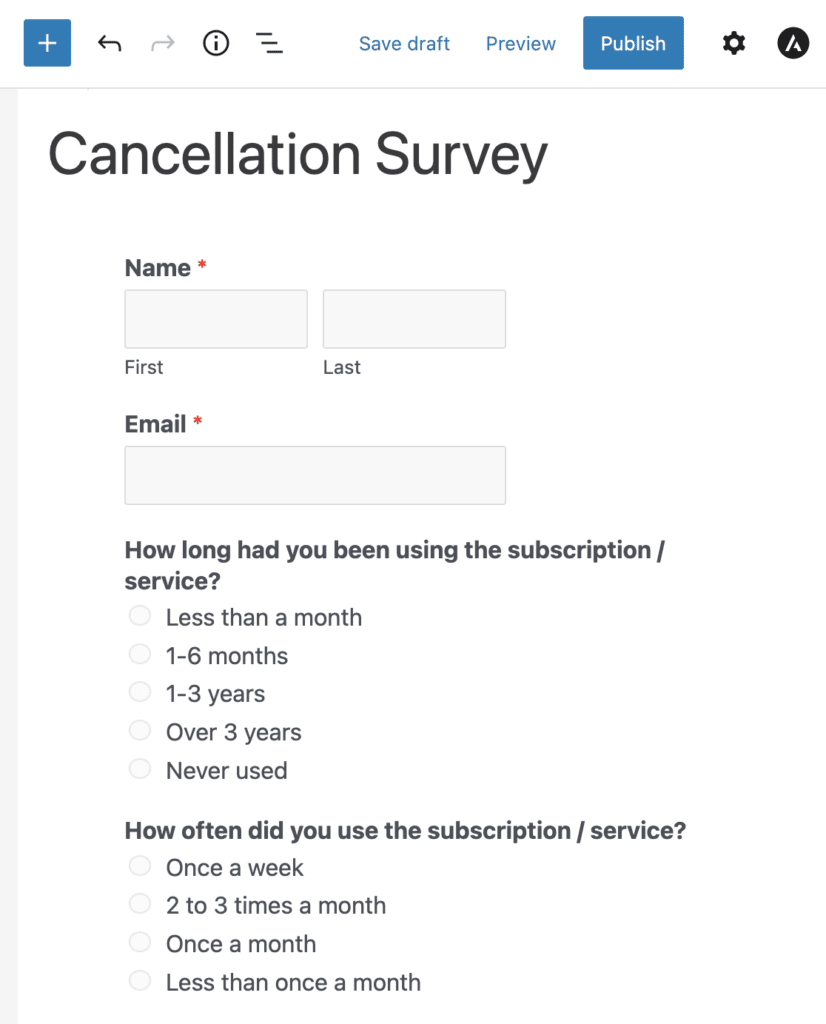Viewport: 826px width, 1024px height.
Task: Click the block inserter plus icon
Action: pos(46,43)
